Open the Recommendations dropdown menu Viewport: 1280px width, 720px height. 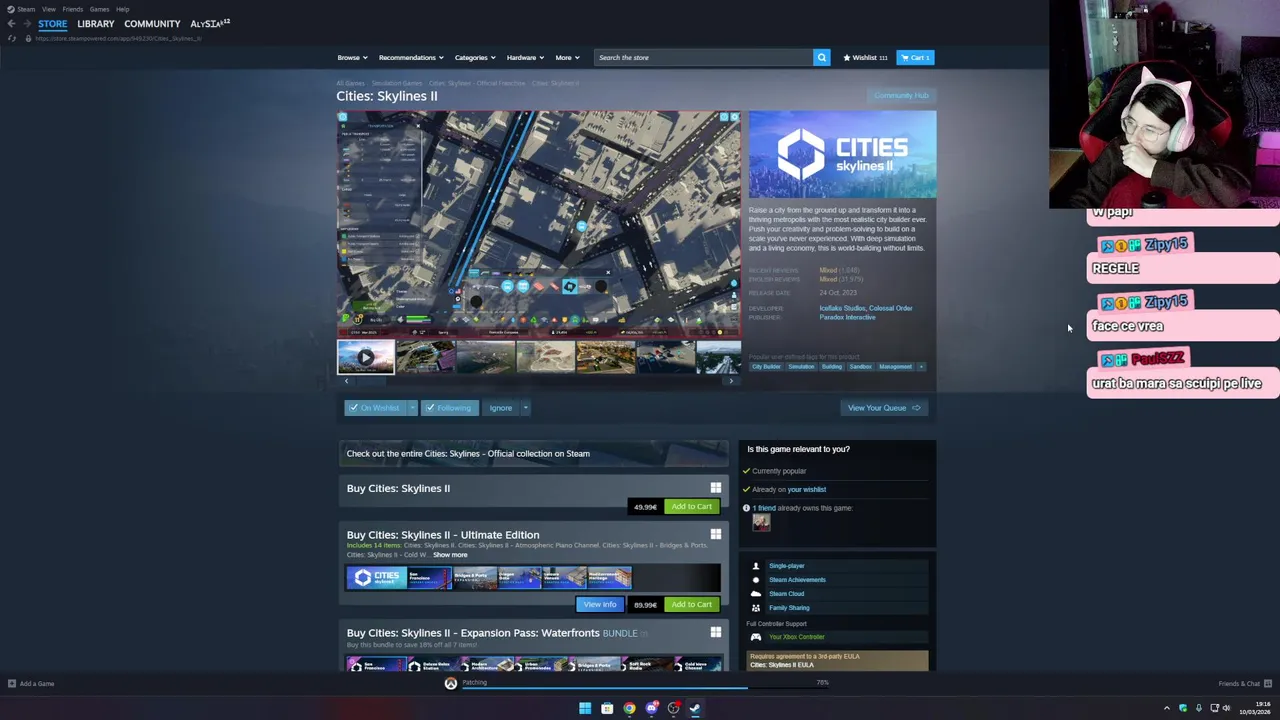click(411, 58)
